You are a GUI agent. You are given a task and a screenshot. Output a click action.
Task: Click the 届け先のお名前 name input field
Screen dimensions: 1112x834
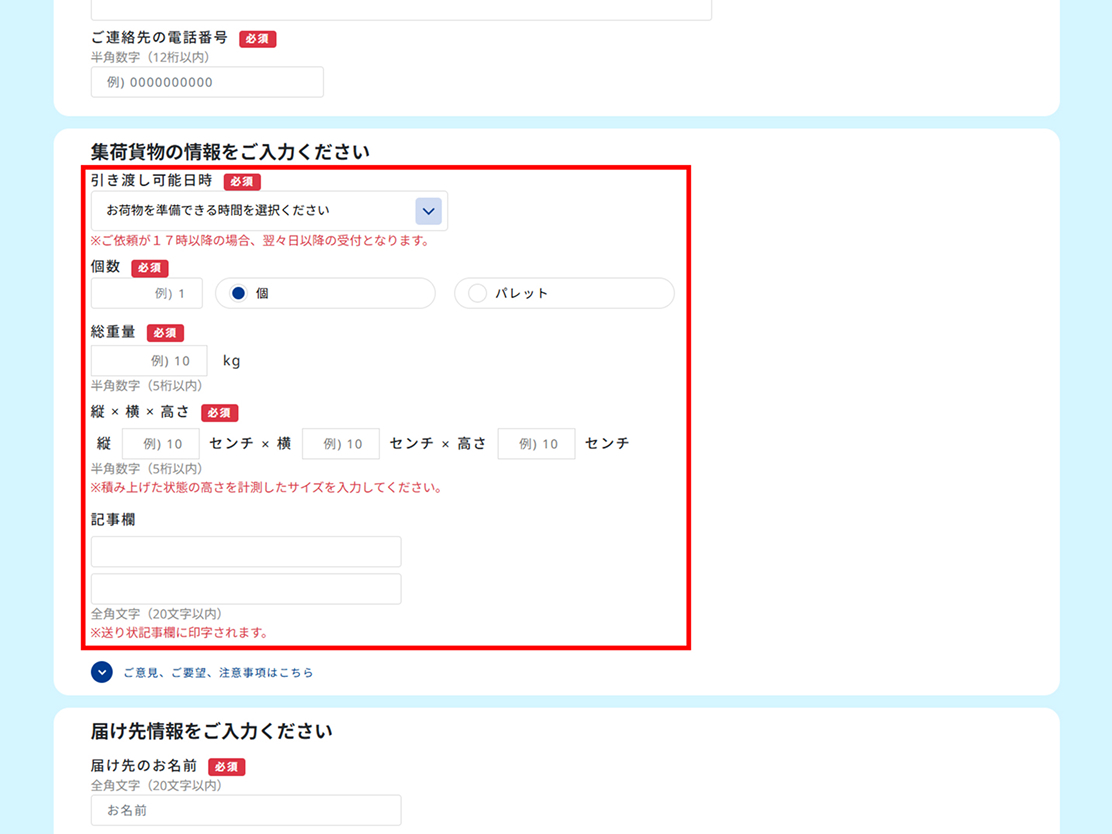click(x=246, y=810)
